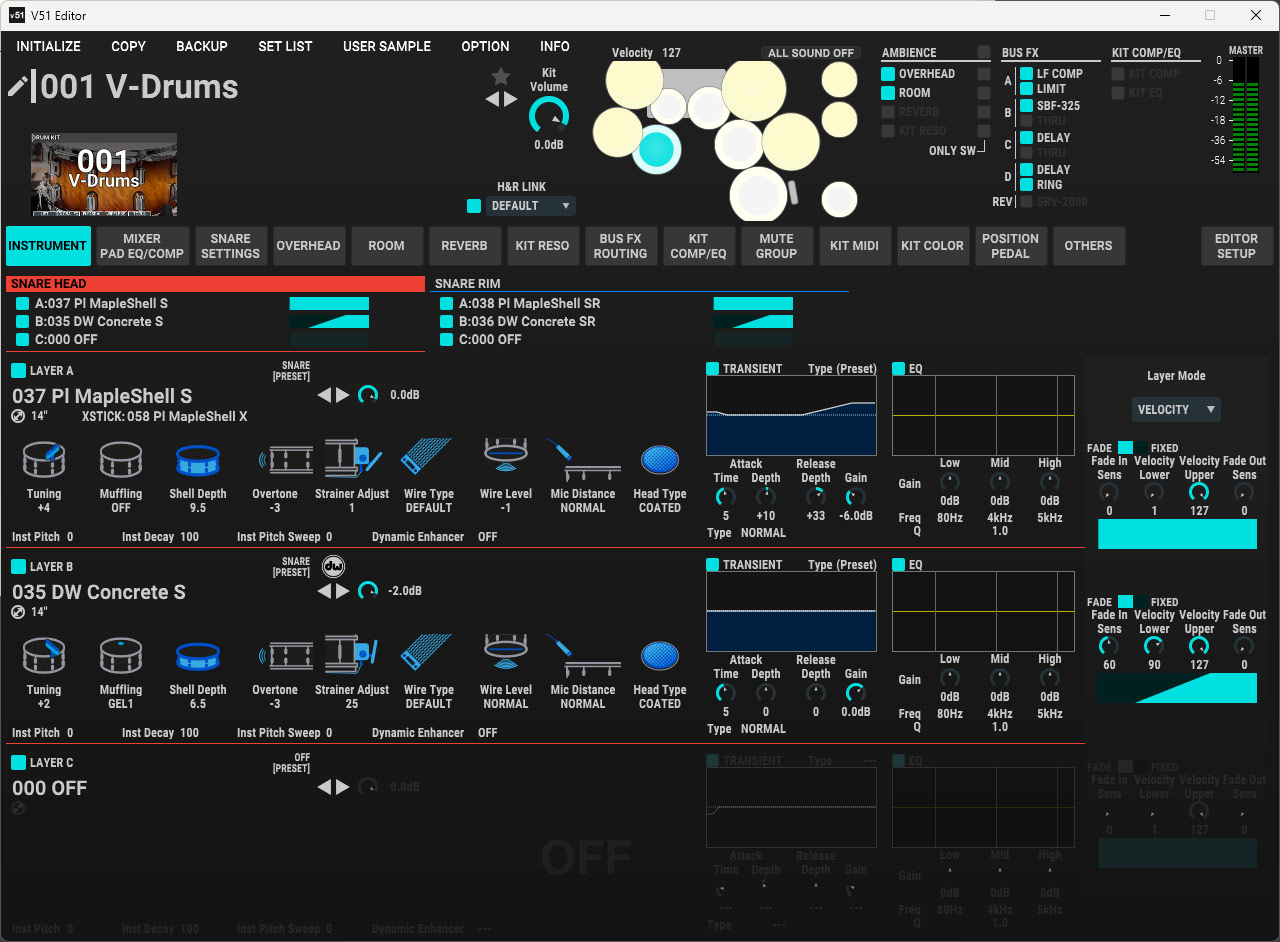Click the Layer A Wire Type icon
This screenshot has width=1280, height=942.
point(428,460)
